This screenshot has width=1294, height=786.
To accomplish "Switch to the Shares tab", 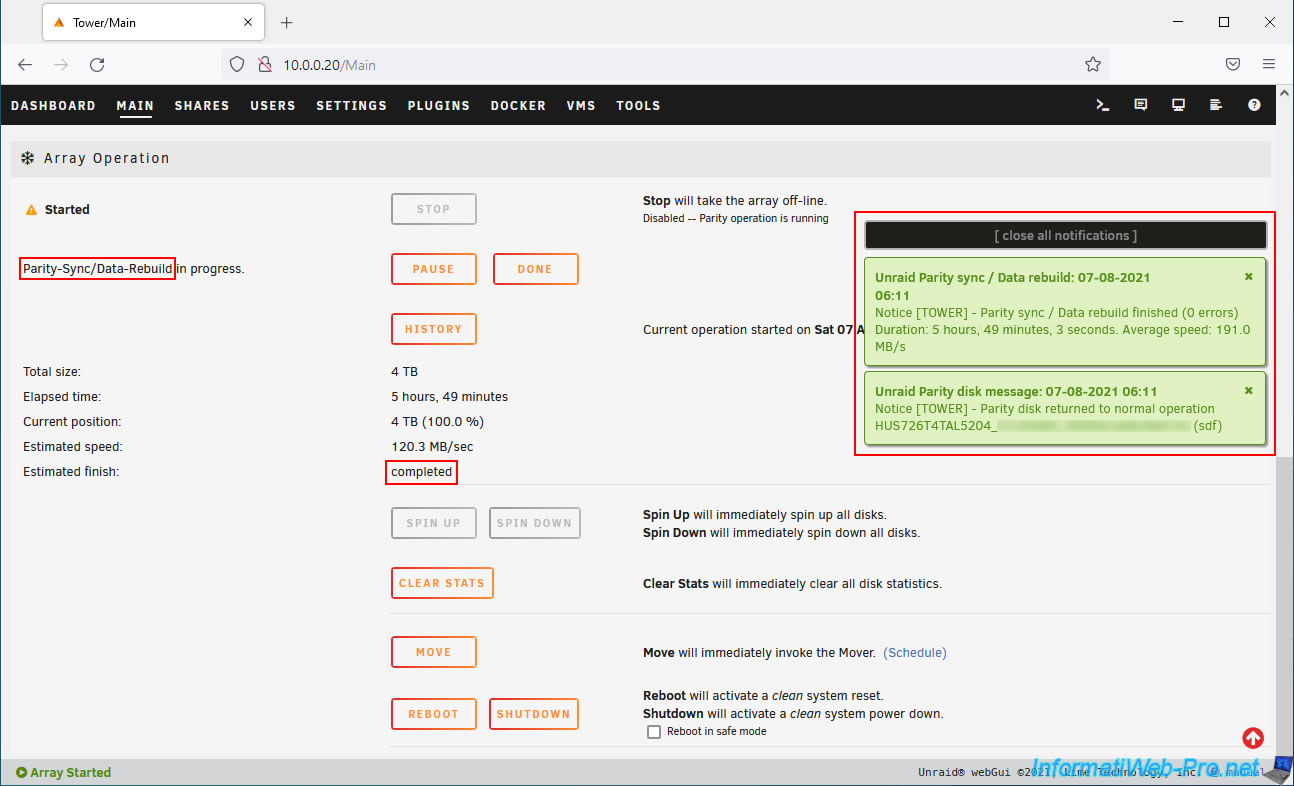I will click(202, 106).
